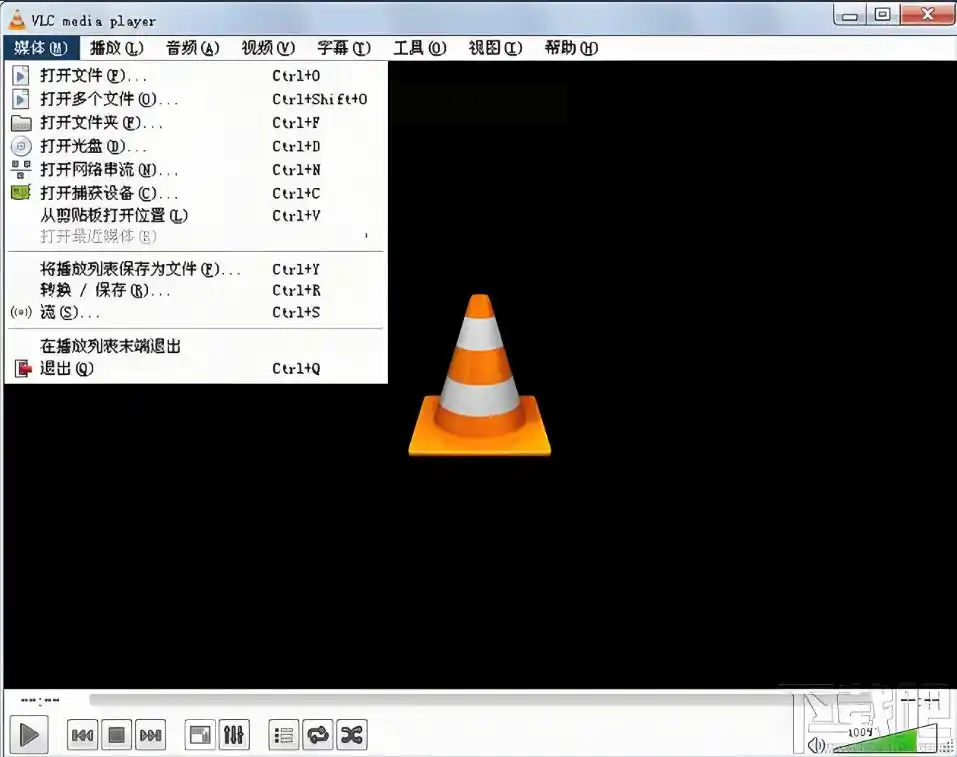Screen dimensions: 957x757
Task: Choose 打开文件(F)... entry
Action: point(196,76)
